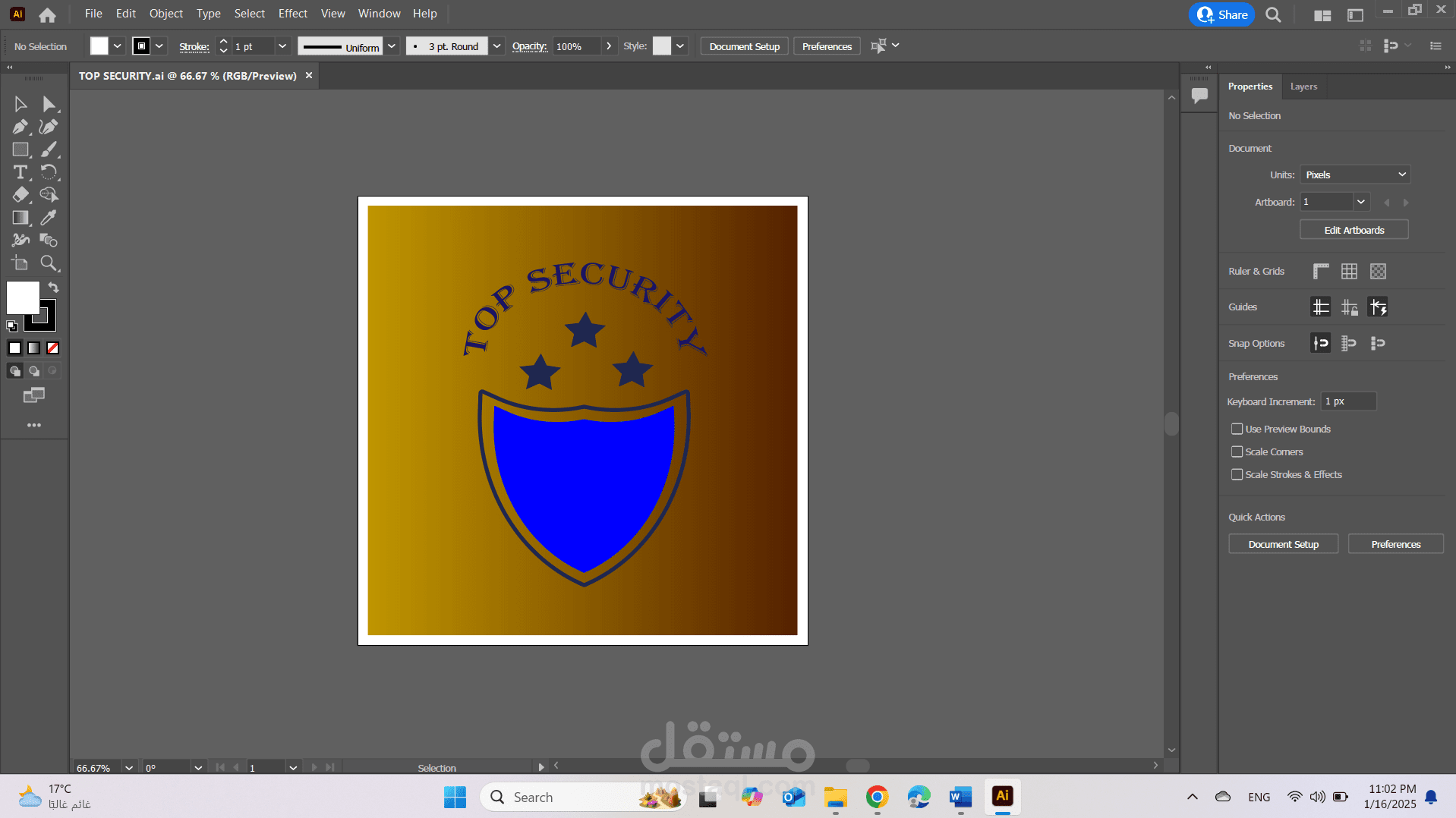Expand the Style dropdown arrow
The height and width of the screenshot is (818, 1456).
(680, 46)
